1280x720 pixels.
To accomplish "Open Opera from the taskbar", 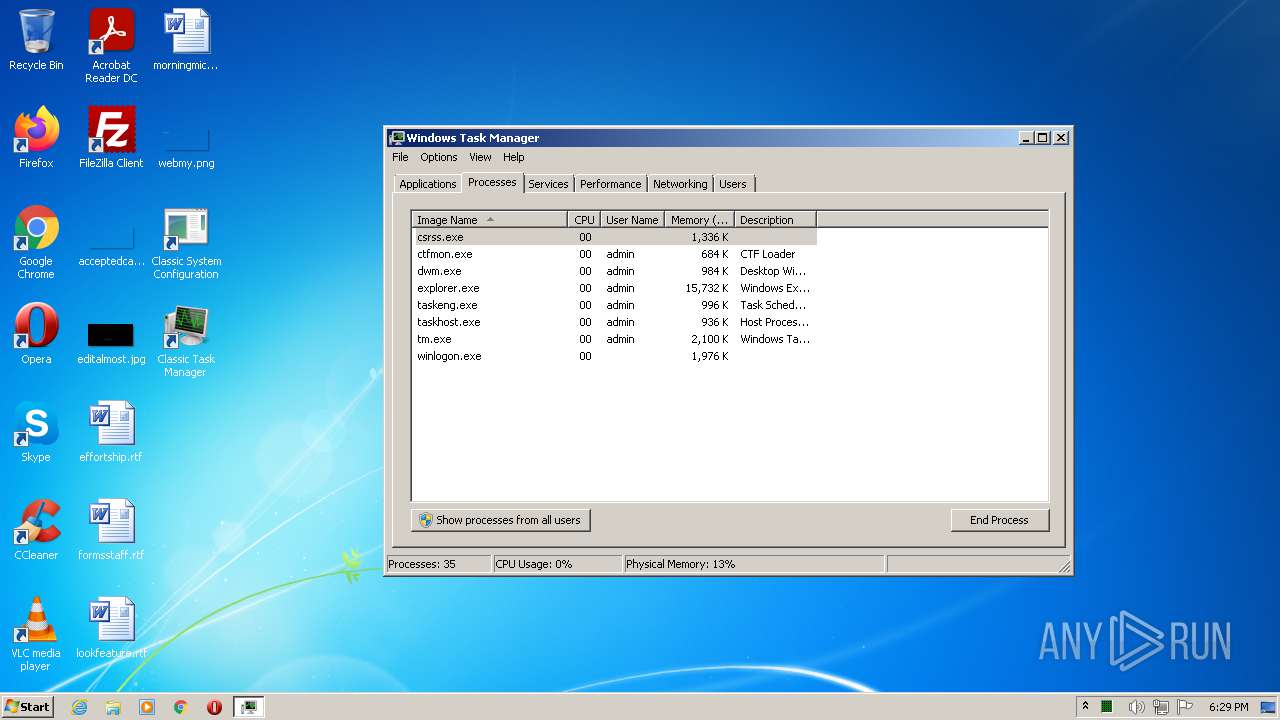I will coord(214,707).
